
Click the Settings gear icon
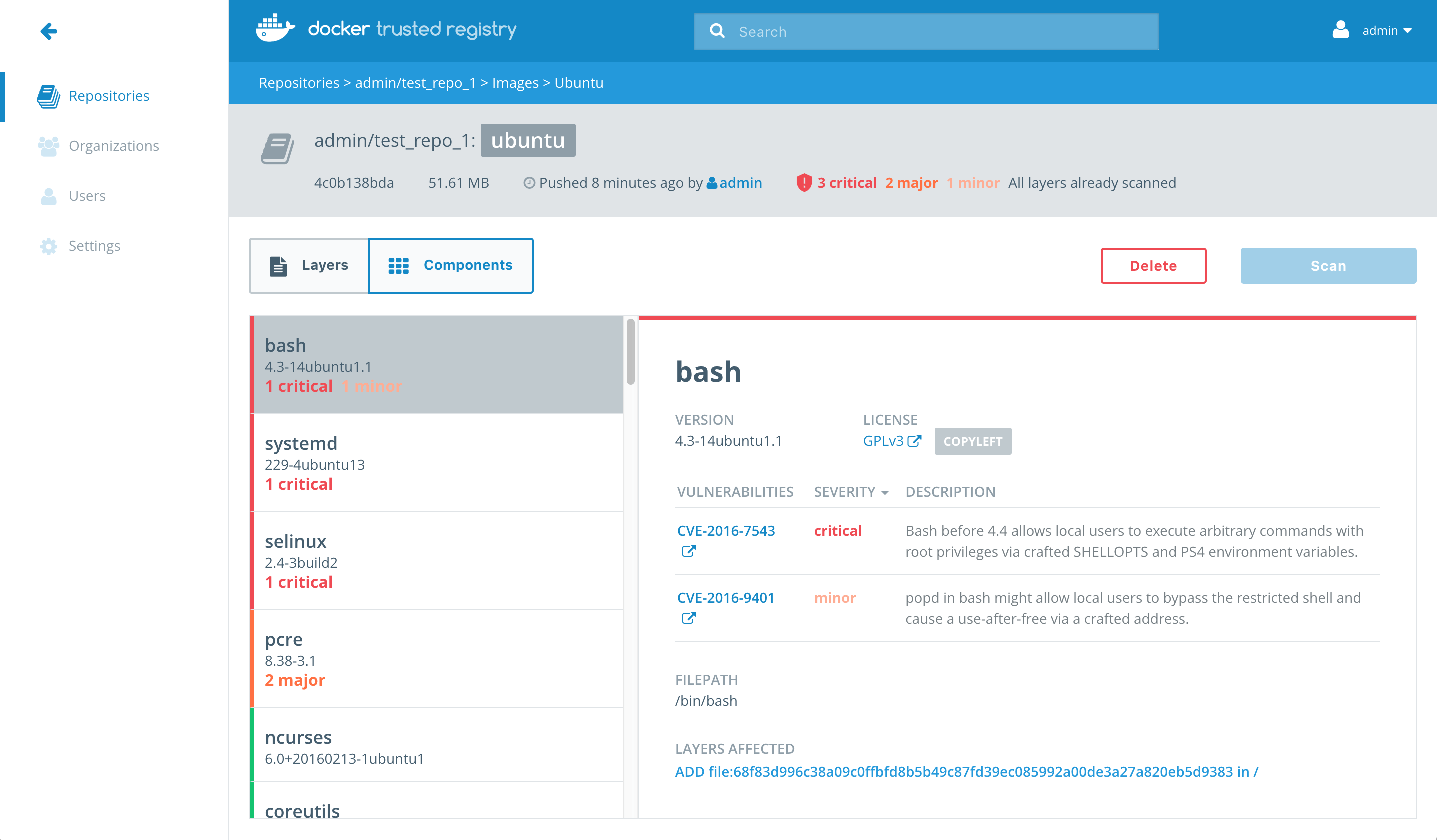pos(49,246)
